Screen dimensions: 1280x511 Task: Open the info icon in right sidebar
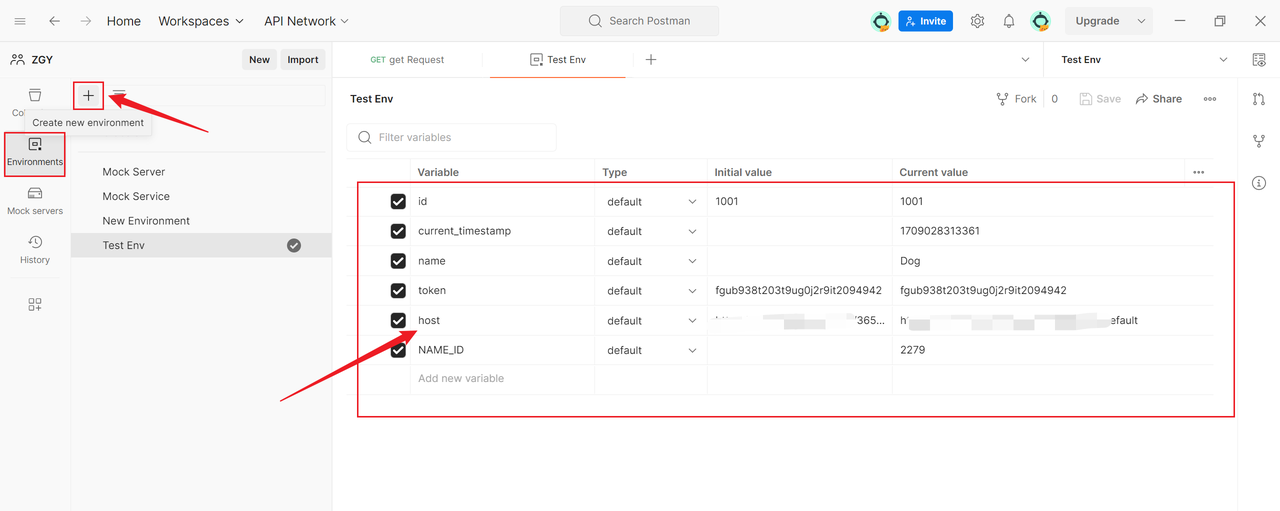(x=1259, y=183)
